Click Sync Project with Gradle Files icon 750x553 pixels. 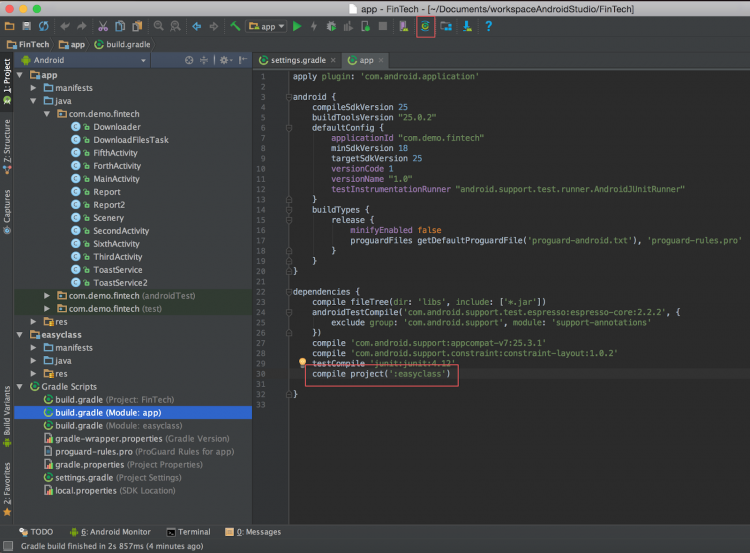tap(426, 26)
